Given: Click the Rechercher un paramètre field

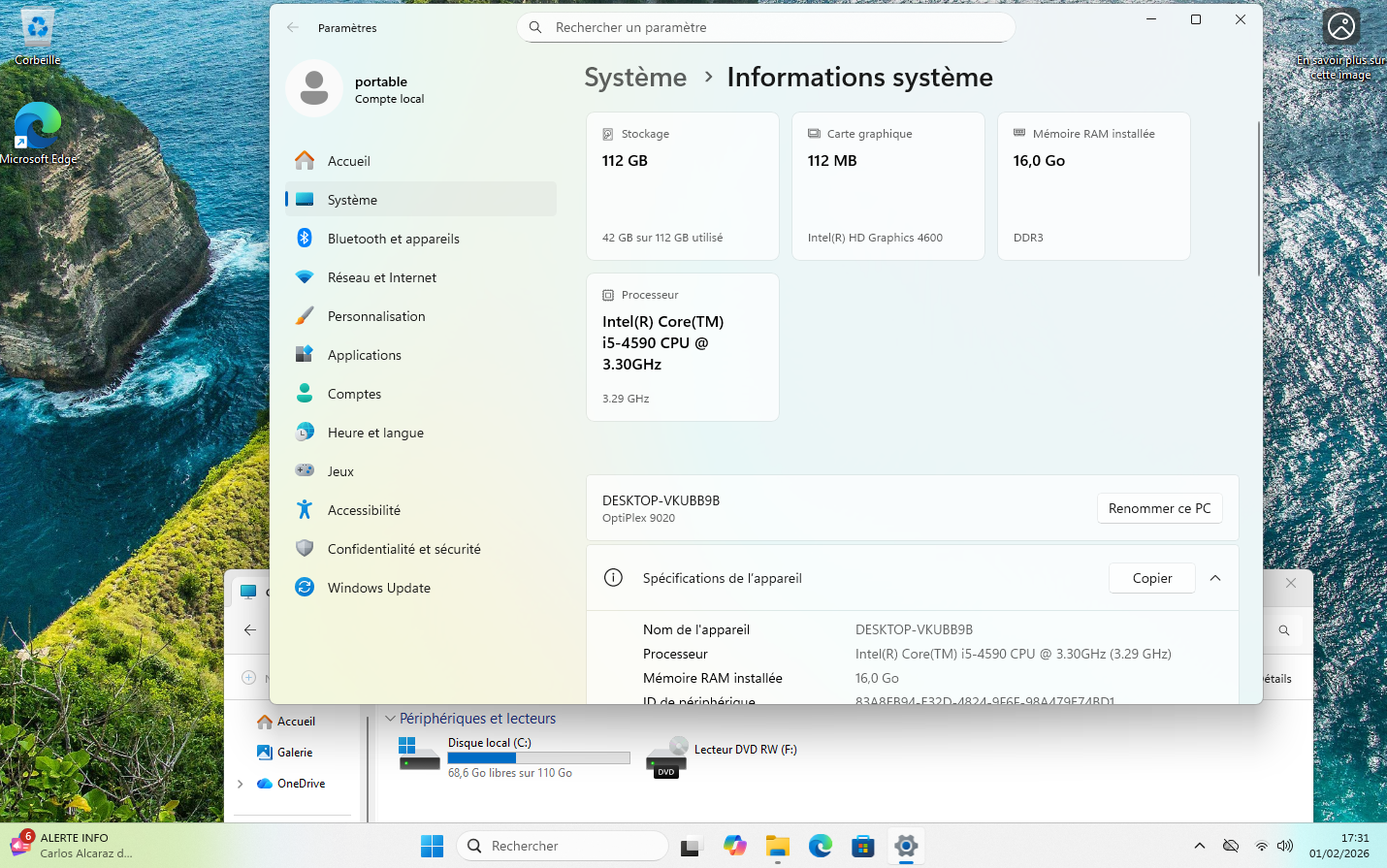Looking at the screenshot, I should point(766,27).
